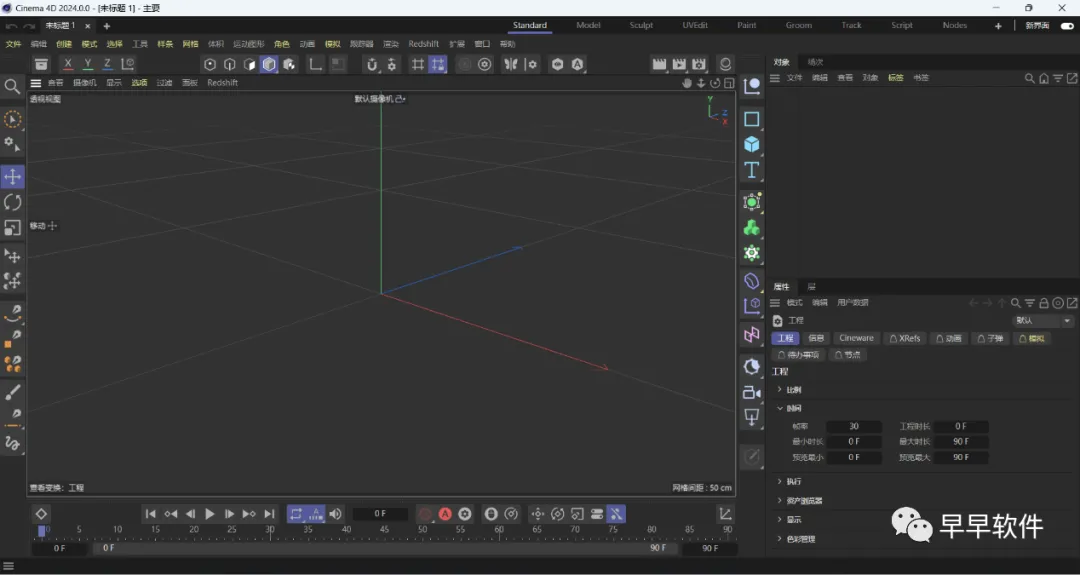Add a Camera object from the palette
This screenshot has width=1080, height=575.
point(751,393)
